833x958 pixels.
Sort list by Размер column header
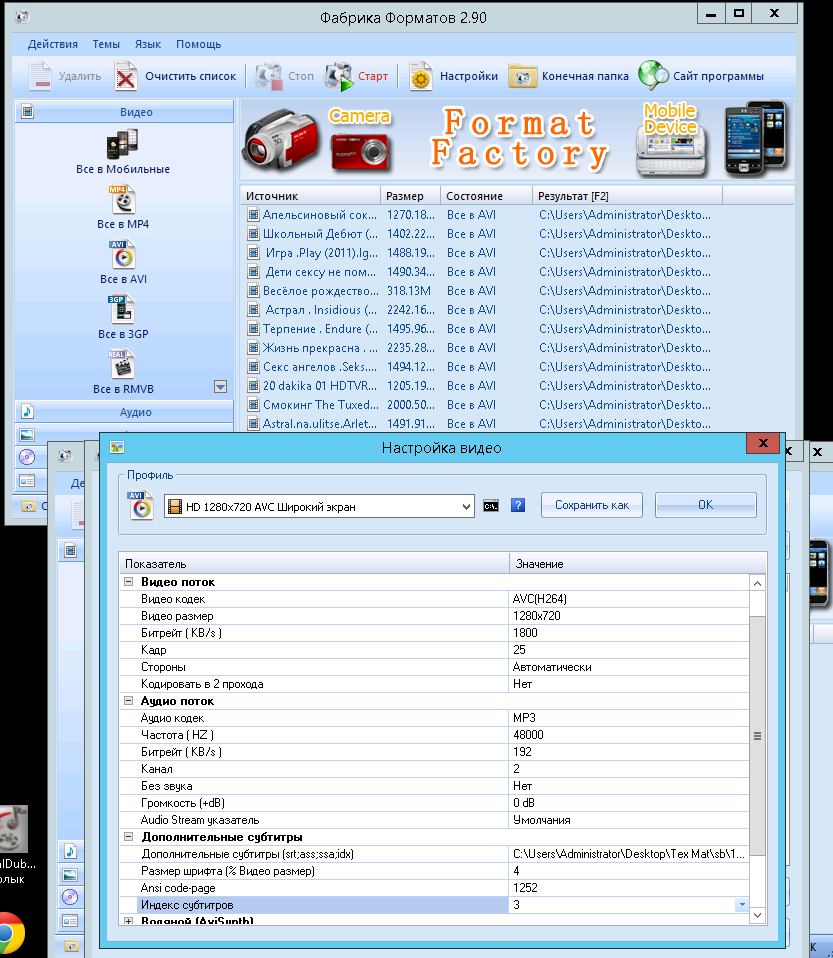411,196
